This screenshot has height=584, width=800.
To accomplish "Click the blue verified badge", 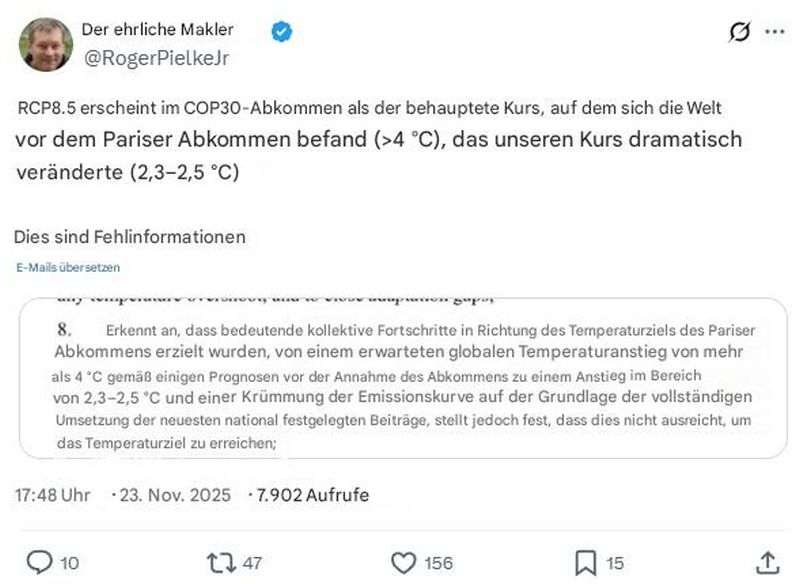I will coord(282,31).
